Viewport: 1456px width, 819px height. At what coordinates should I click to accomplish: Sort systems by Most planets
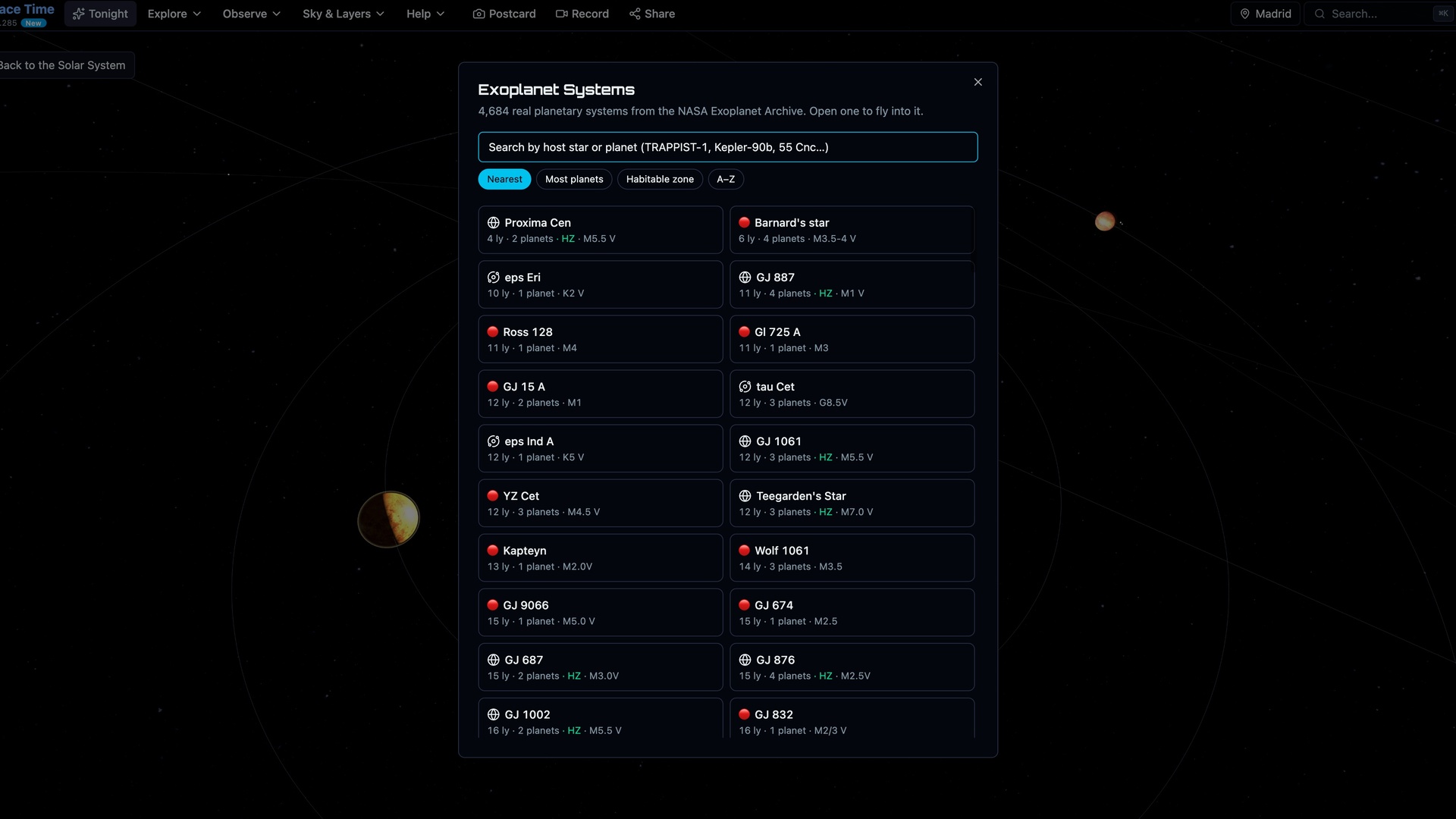click(574, 179)
